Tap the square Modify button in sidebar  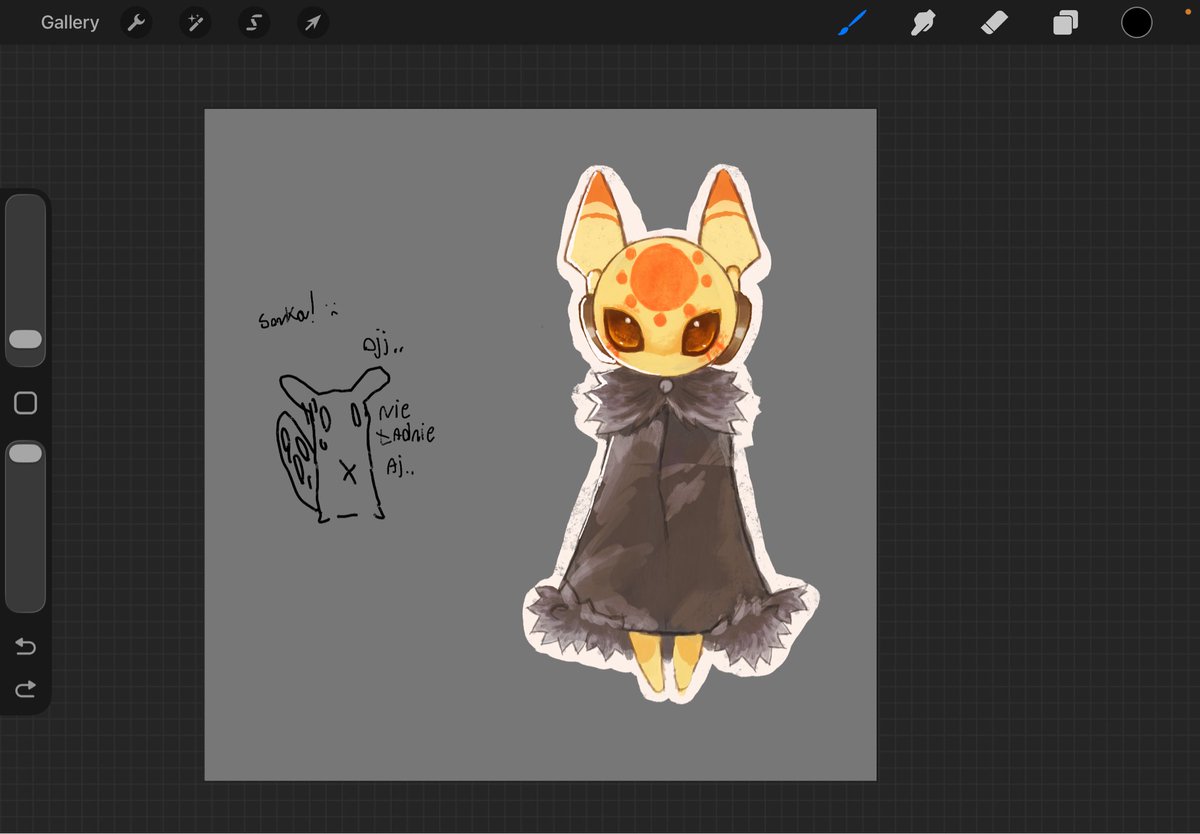point(26,403)
